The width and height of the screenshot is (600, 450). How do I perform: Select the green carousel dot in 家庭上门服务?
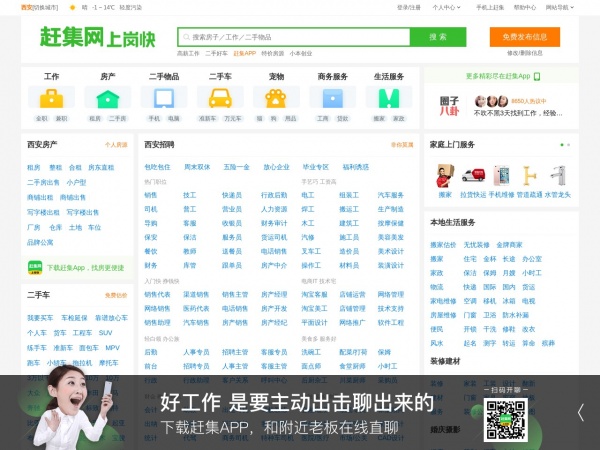point(562,145)
